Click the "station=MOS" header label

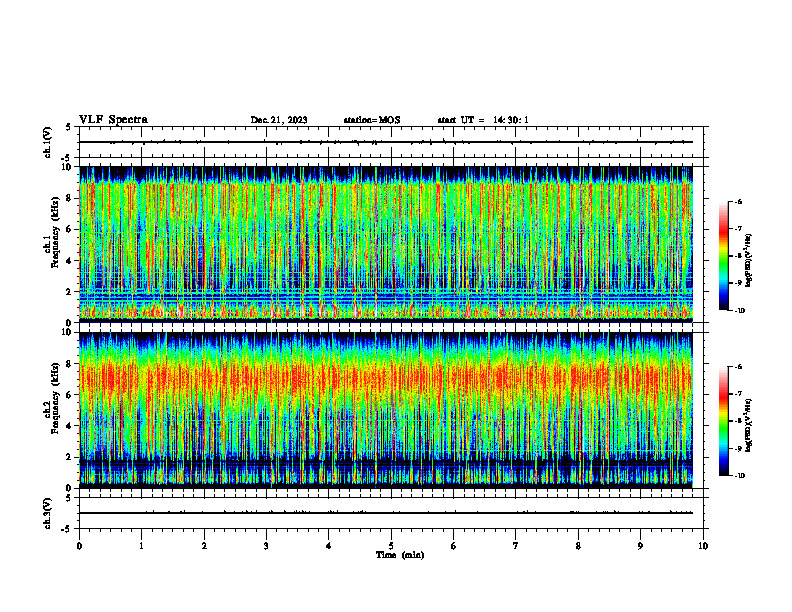point(372,120)
